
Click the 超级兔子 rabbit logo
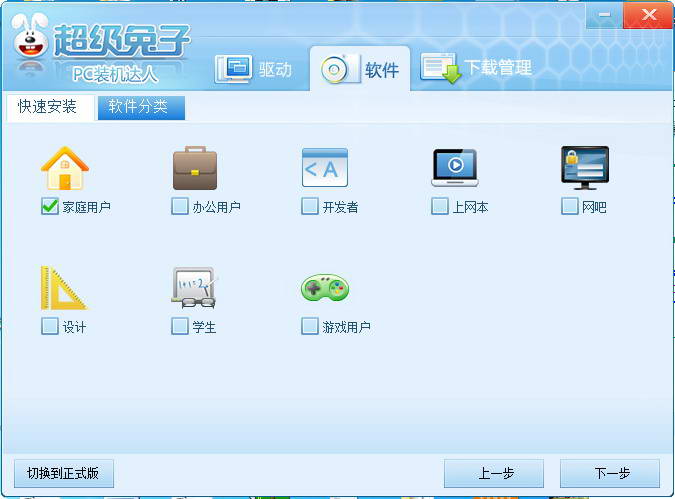[31, 37]
